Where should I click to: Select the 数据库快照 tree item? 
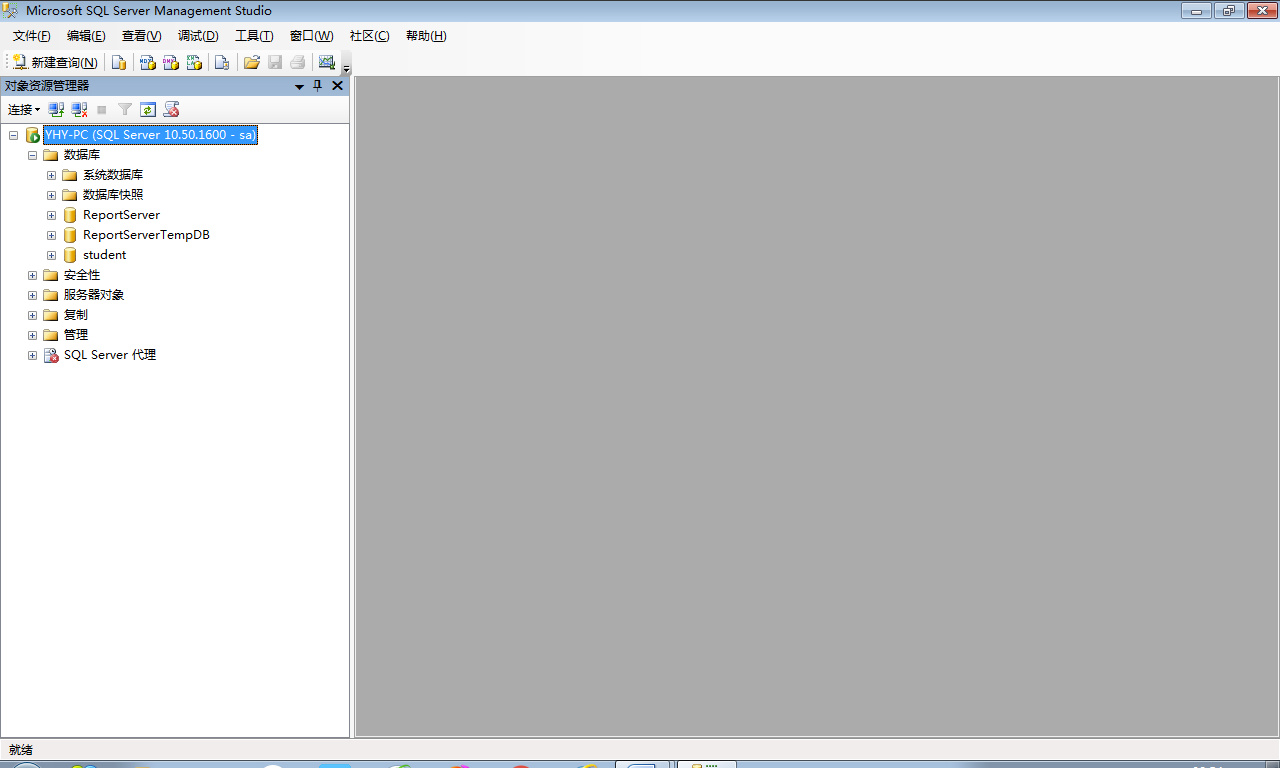click(113, 195)
